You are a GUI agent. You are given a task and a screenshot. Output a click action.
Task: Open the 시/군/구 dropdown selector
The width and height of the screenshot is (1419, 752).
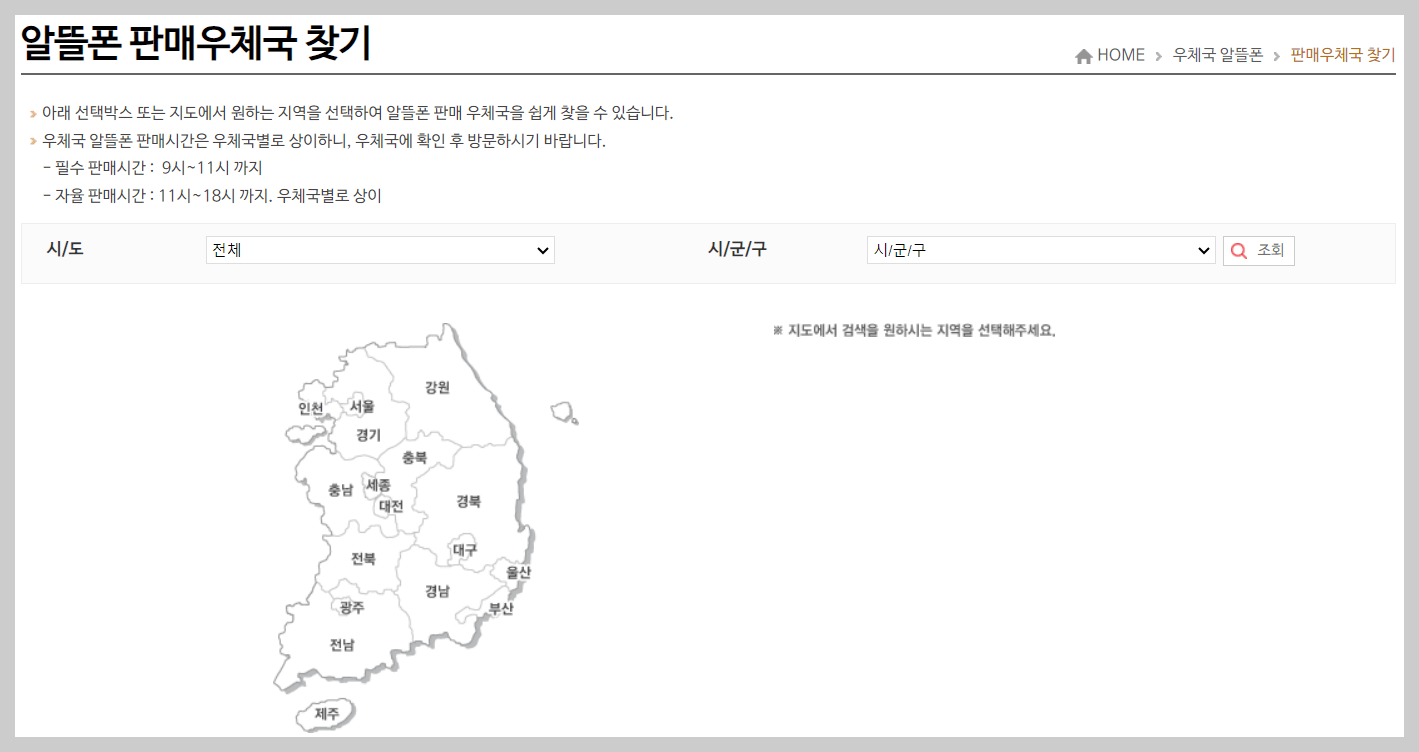(1041, 250)
